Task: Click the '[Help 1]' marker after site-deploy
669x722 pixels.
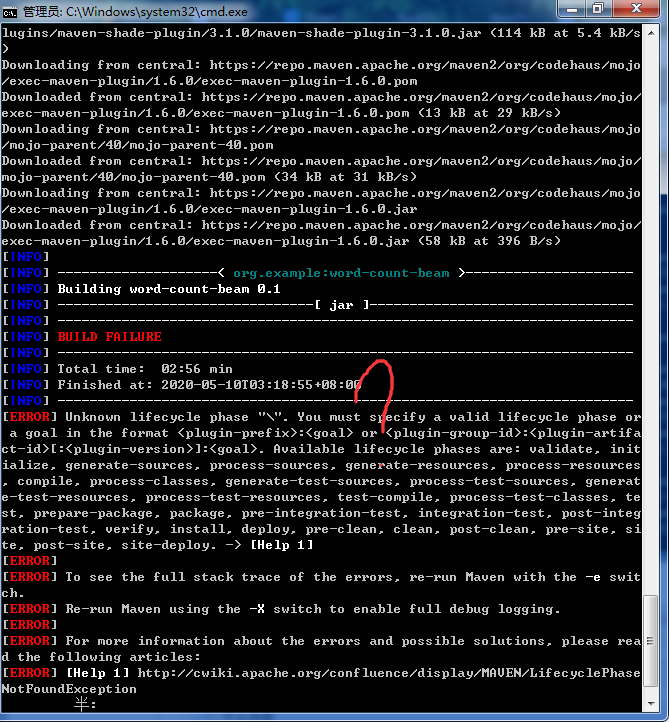Action: coord(282,545)
